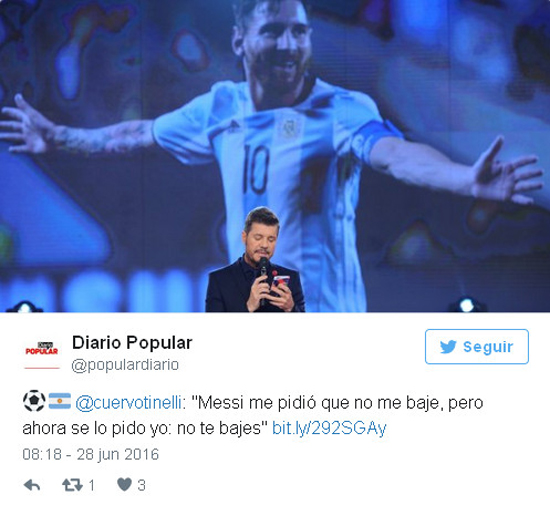Screen dimensions: 550x505
Task: Retweet using the retweet arrows icon
Action: click(72, 485)
